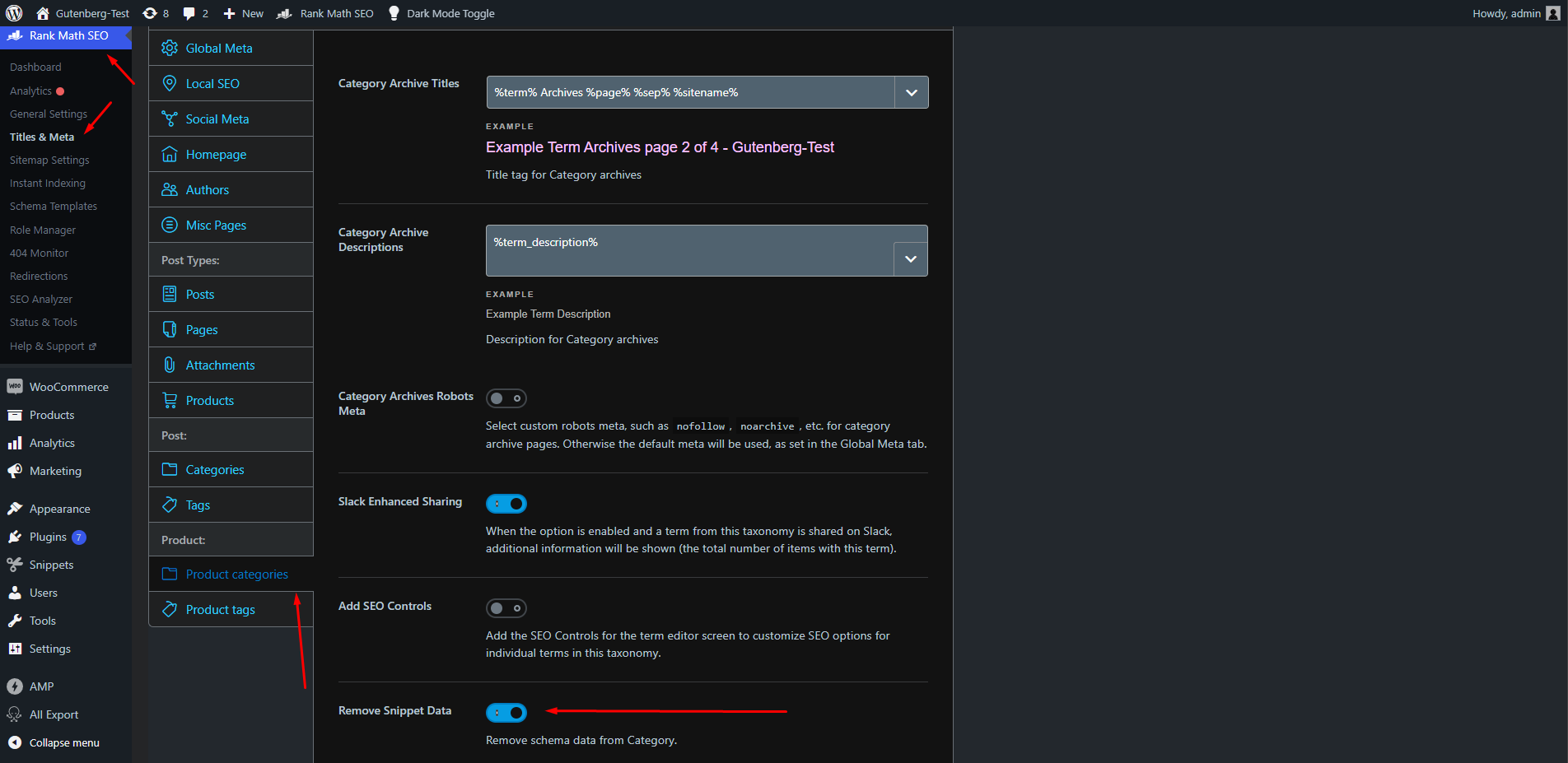Switch to the Misc Pages tab

[216, 226]
